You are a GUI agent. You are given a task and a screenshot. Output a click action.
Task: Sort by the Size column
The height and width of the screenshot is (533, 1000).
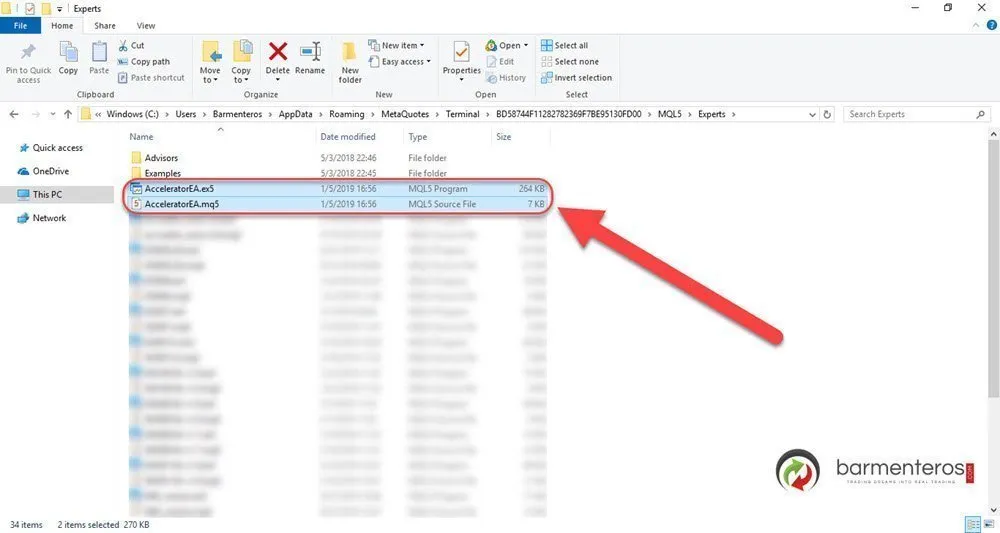[504, 136]
